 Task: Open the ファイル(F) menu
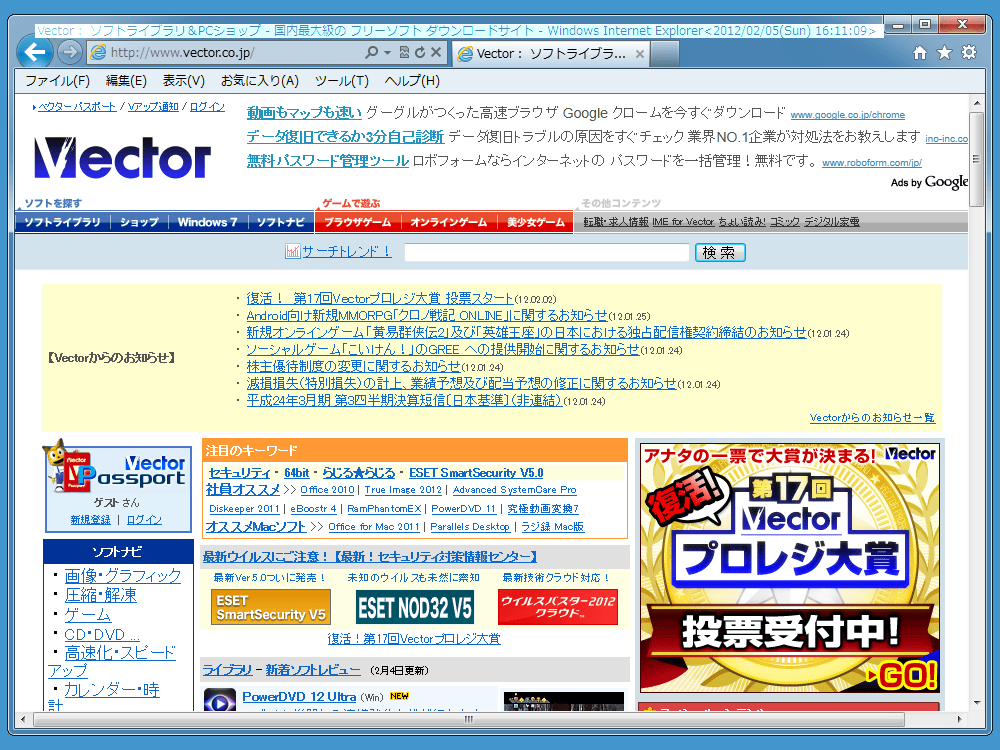pyautogui.click(x=57, y=81)
